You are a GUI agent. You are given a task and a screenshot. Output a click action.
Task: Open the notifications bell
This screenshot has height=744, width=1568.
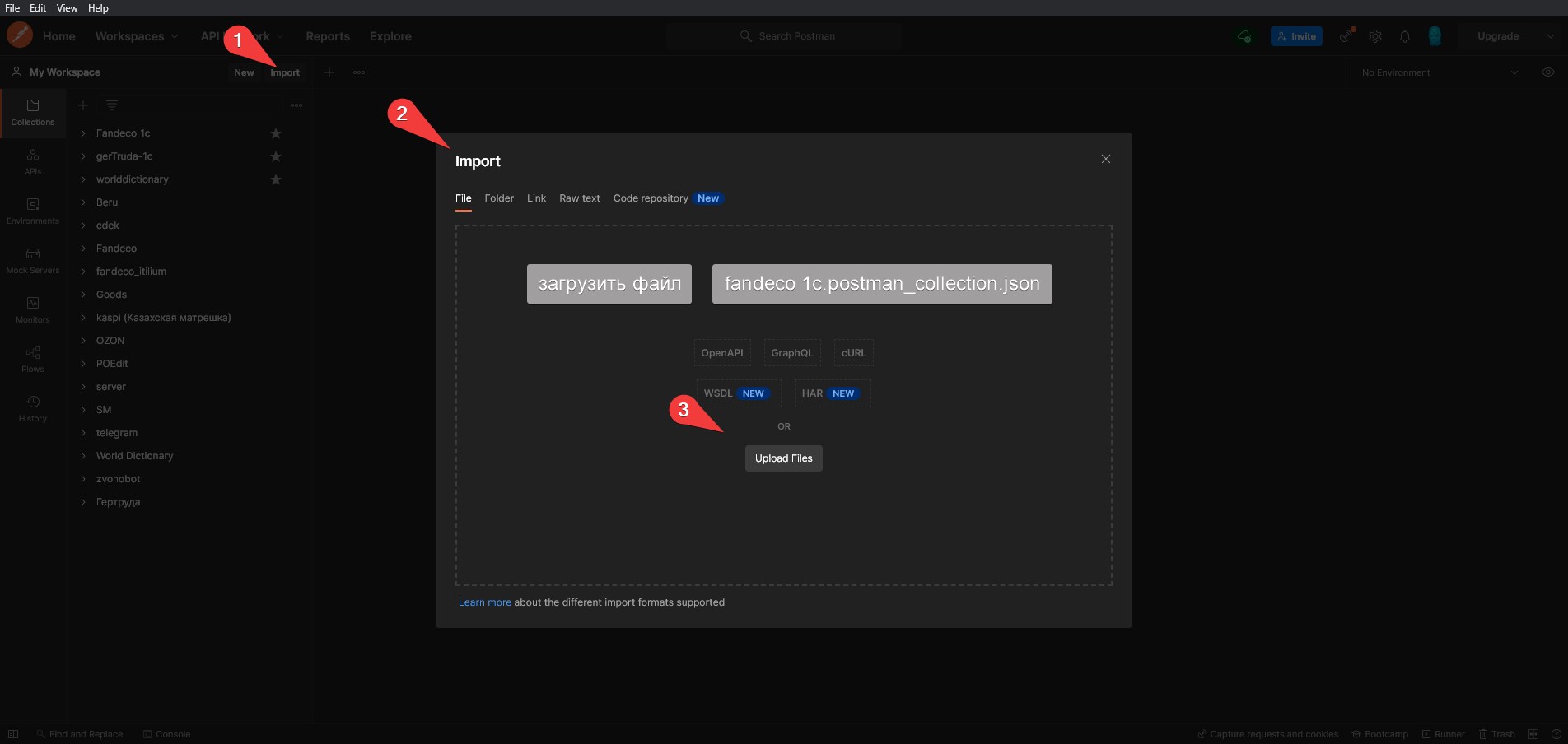(1405, 36)
